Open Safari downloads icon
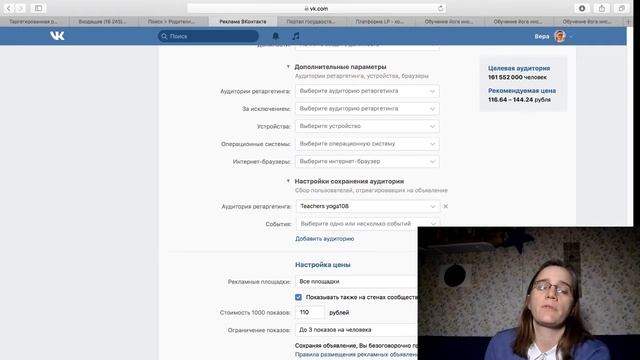640x360 pixels. 582,8
